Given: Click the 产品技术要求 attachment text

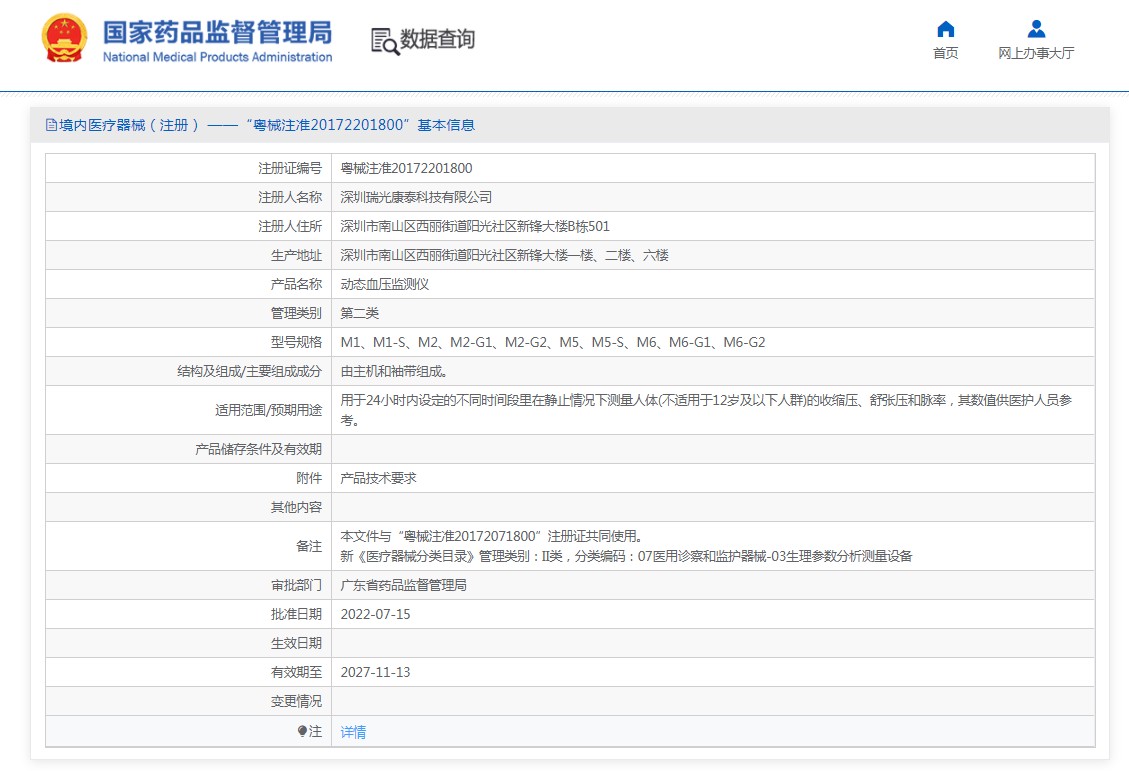Looking at the screenshot, I should pyautogui.click(x=378, y=478).
